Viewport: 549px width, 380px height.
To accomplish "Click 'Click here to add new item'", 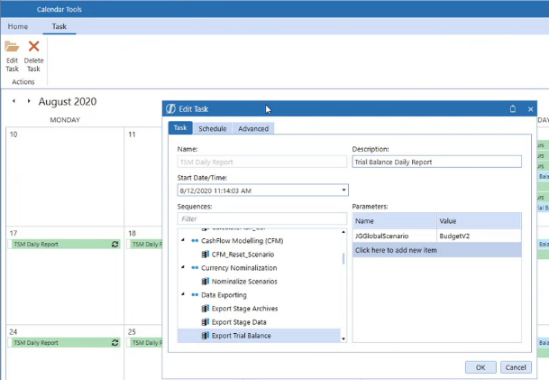I will click(437, 250).
